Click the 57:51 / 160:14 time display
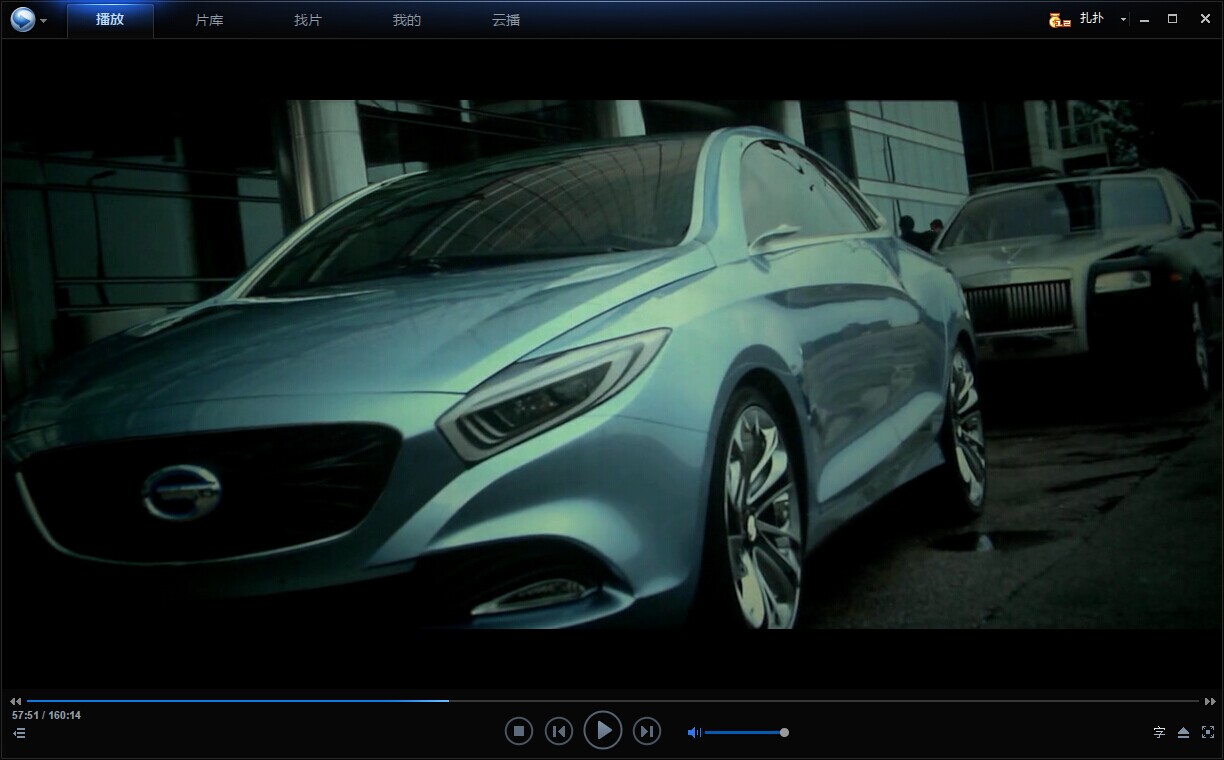The height and width of the screenshot is (760, 1224). [x=46, y=715]
